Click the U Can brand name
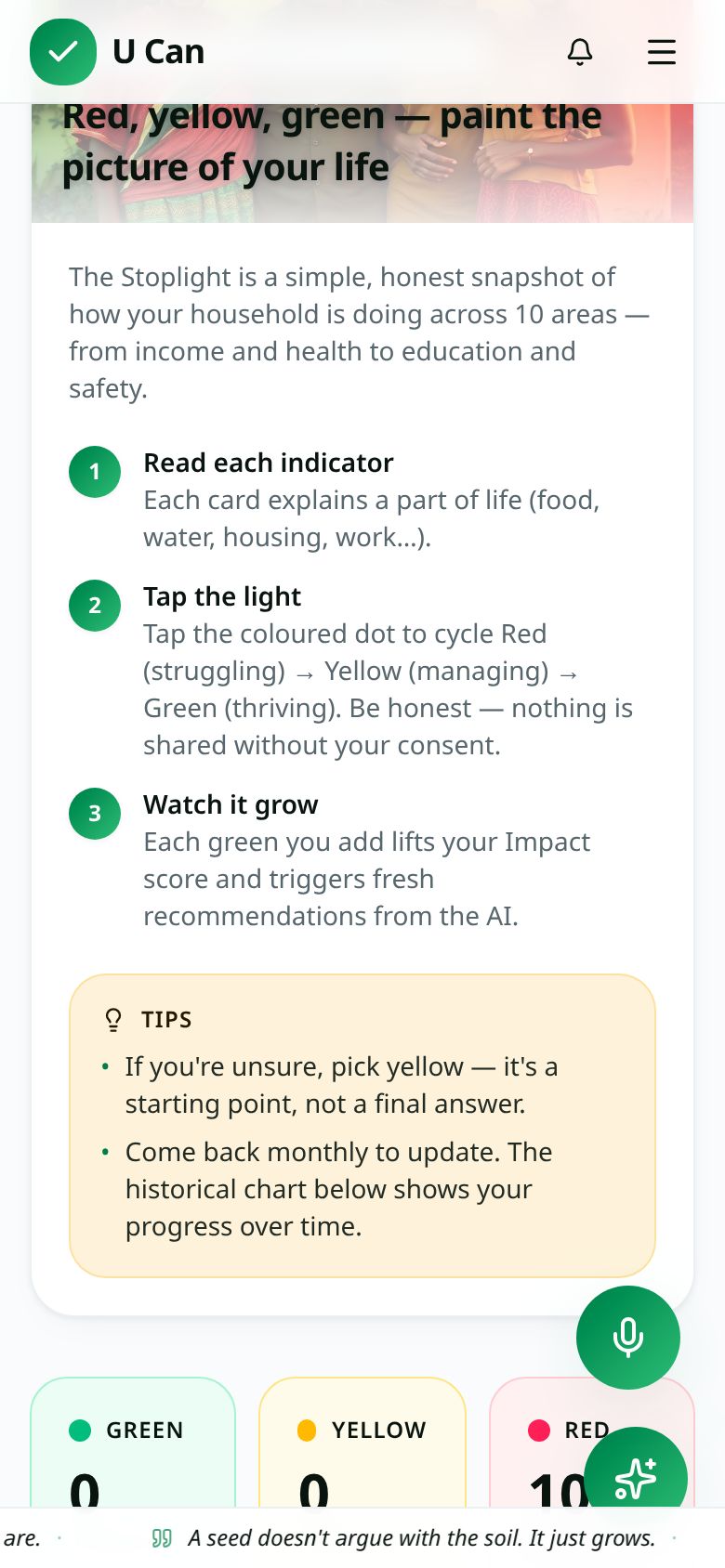This screenshot has height=1568, width=725. coord(158,52)
